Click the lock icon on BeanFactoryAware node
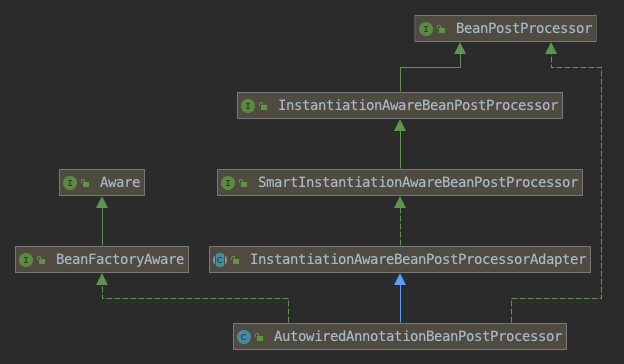Viewport: 624px width, 364px height. click(x=41, y=260)
